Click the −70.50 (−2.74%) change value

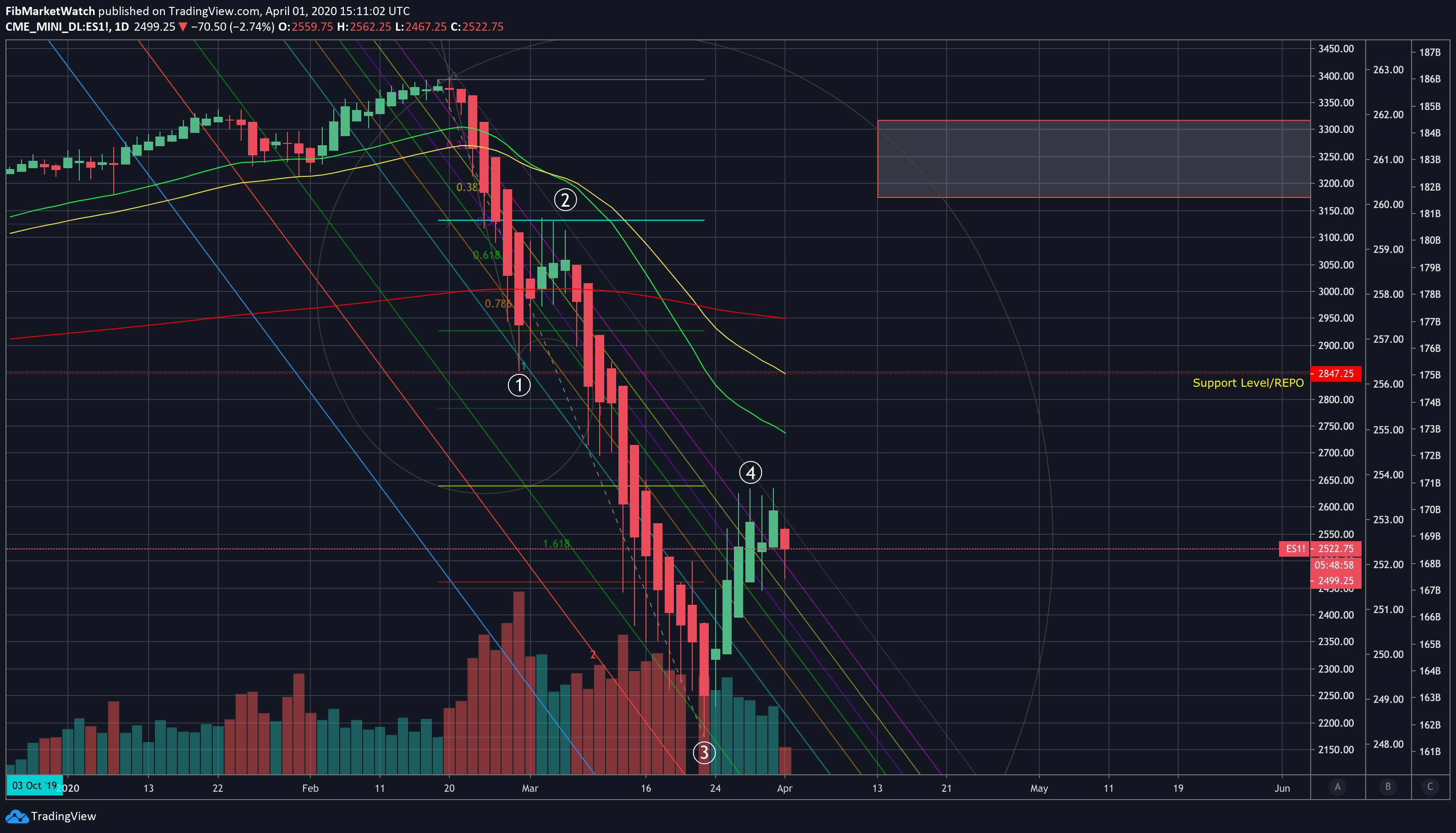[x=232, y=27]
